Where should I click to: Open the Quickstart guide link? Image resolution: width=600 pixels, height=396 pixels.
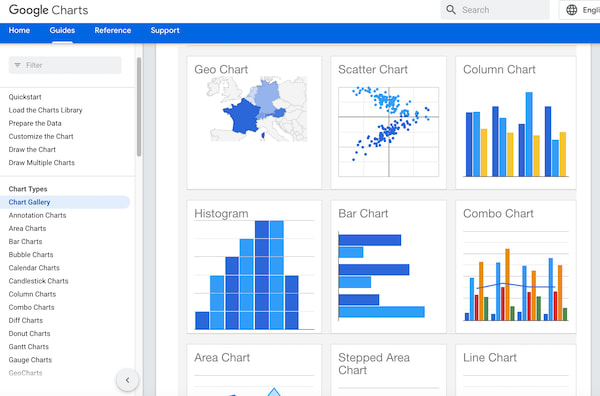(25, 97)
